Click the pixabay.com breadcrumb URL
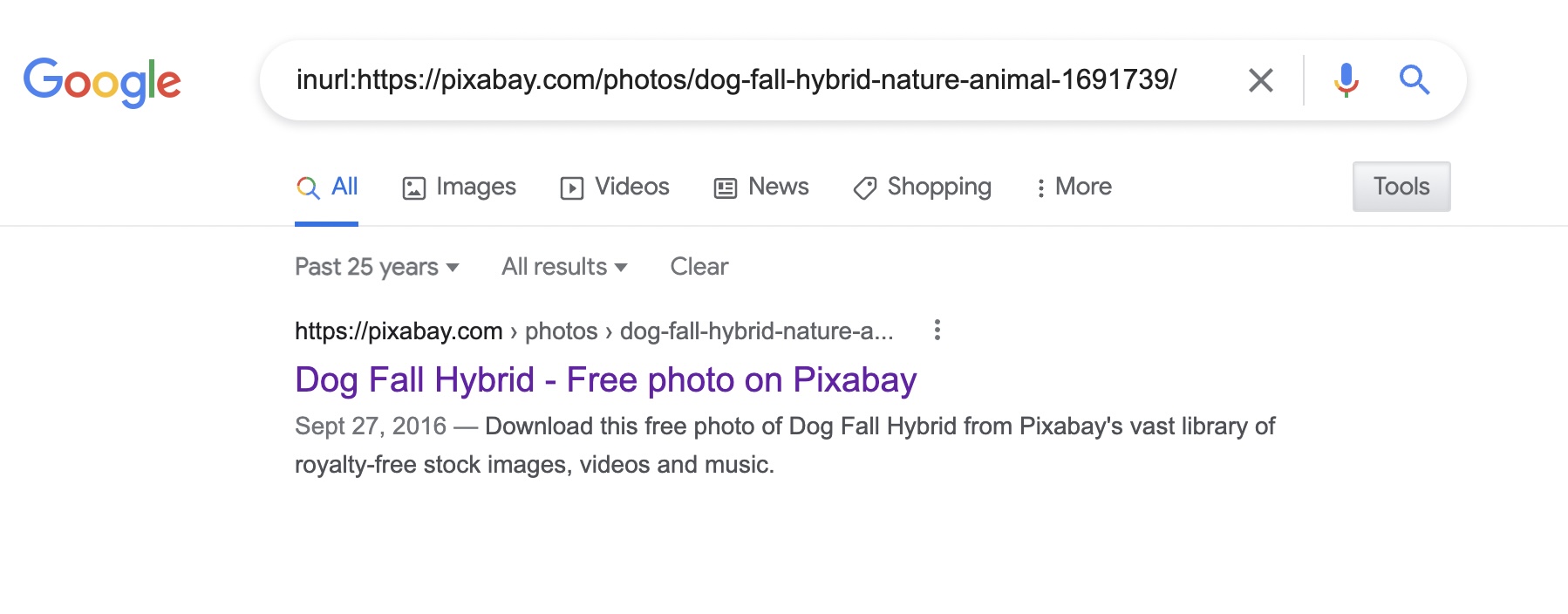1568x614 pixels. (399, 331)
